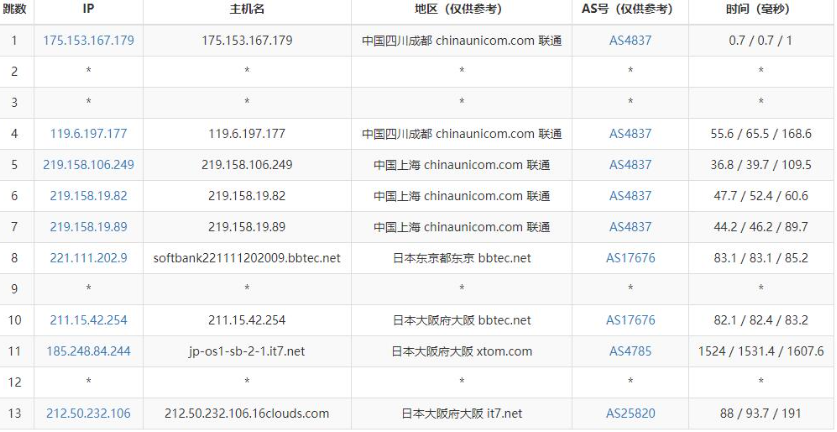Click AS17676 link in hop 8 row
Viewport: 837px width, 432px height.
[x=630, y=258]
